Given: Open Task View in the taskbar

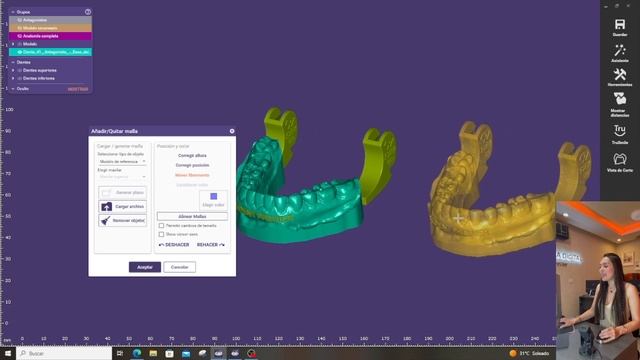Looking at the screenshot, I should tap(120, 353).
